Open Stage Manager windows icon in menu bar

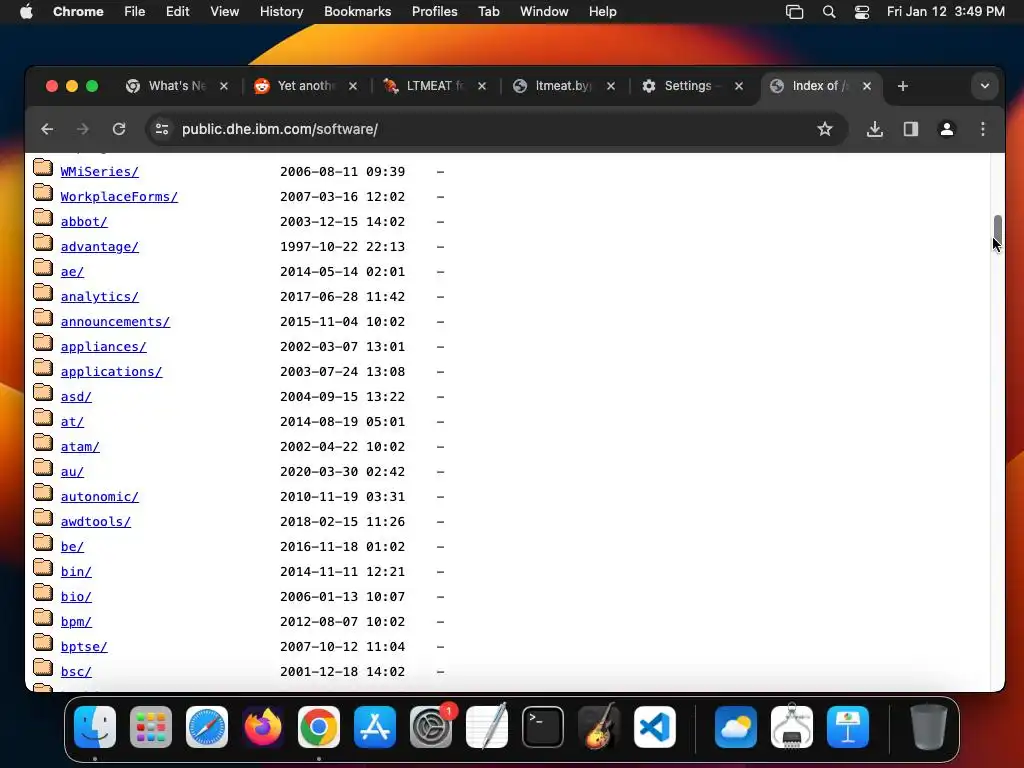pyautogui.click(x=794, y=12)
